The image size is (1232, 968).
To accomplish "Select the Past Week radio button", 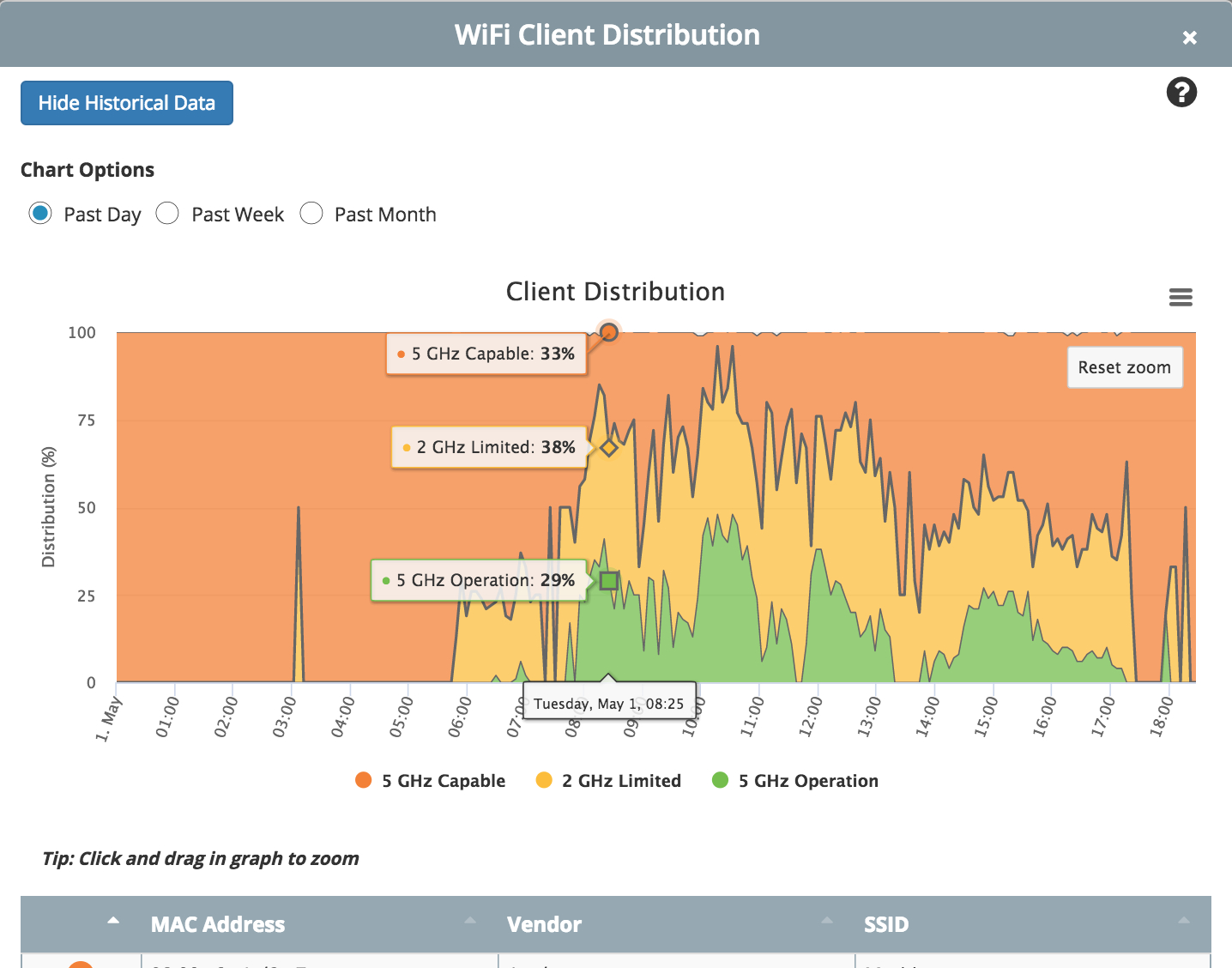I will [167, 214].
